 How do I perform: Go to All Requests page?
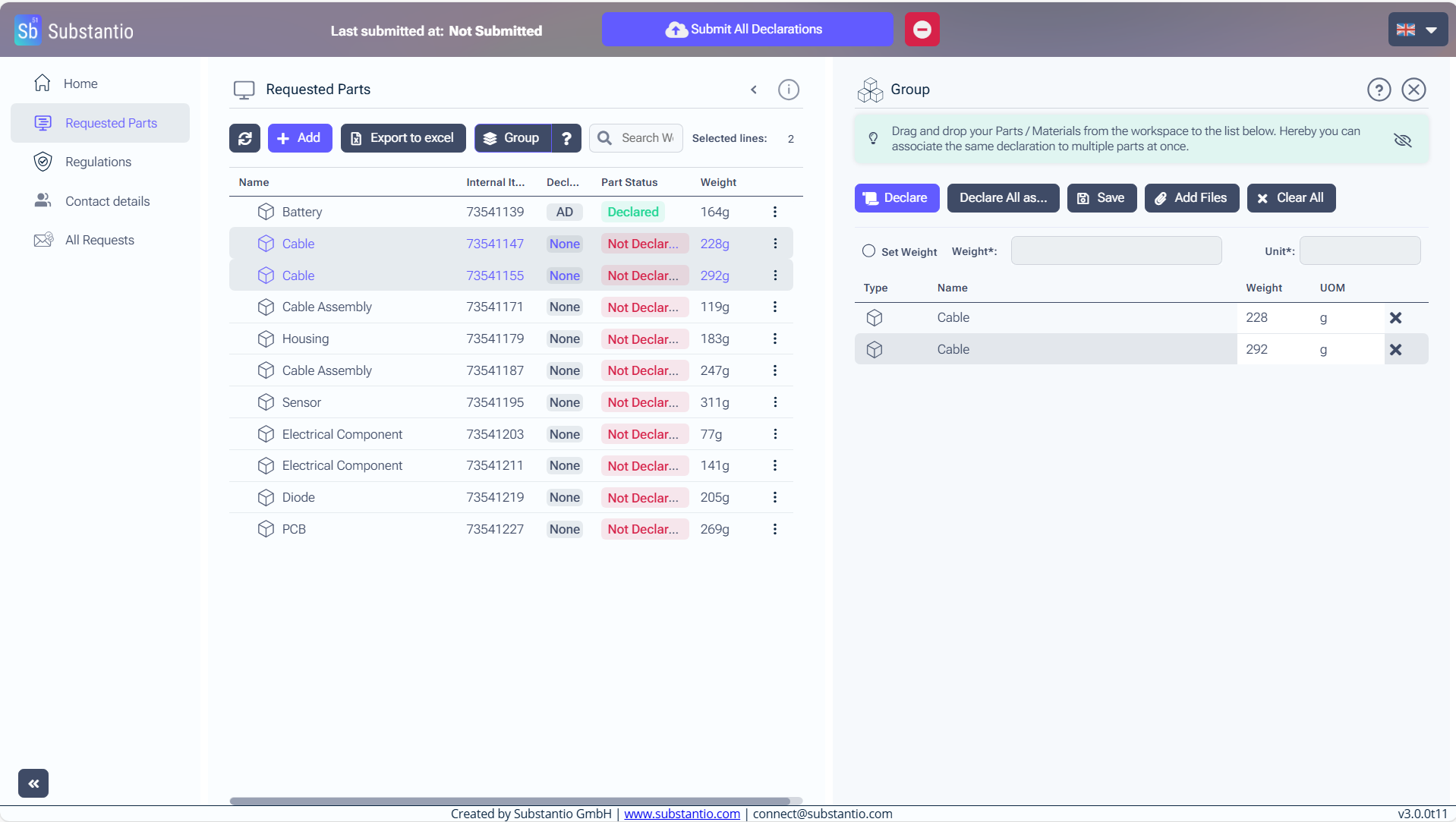(99, 240)
